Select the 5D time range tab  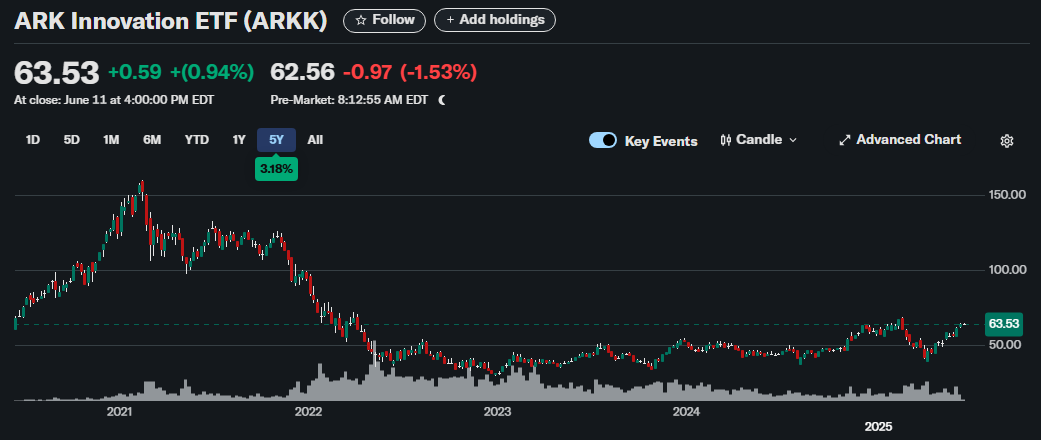[x=72, y=140]
